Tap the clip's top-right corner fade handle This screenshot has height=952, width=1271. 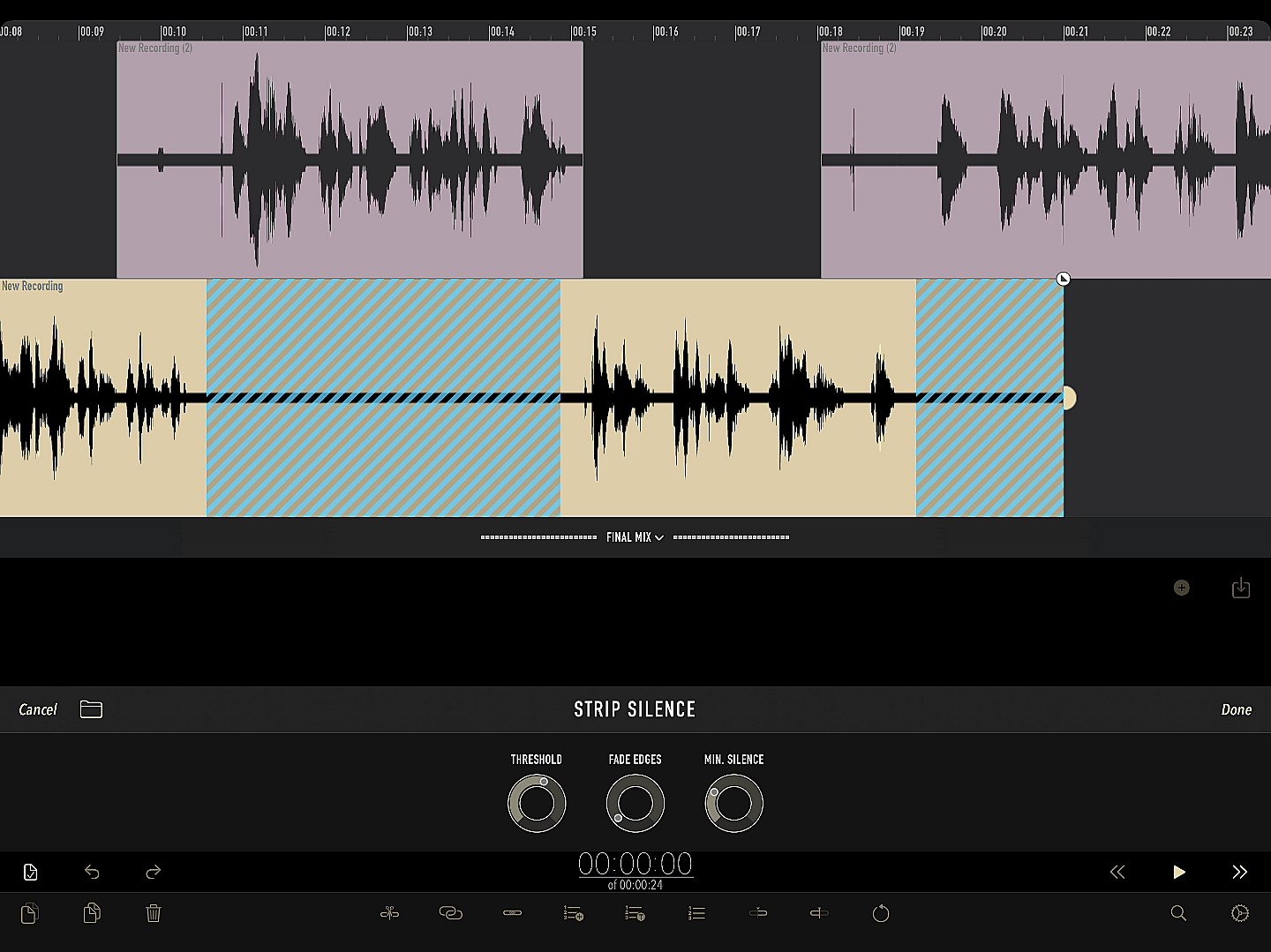(1064, 279)
